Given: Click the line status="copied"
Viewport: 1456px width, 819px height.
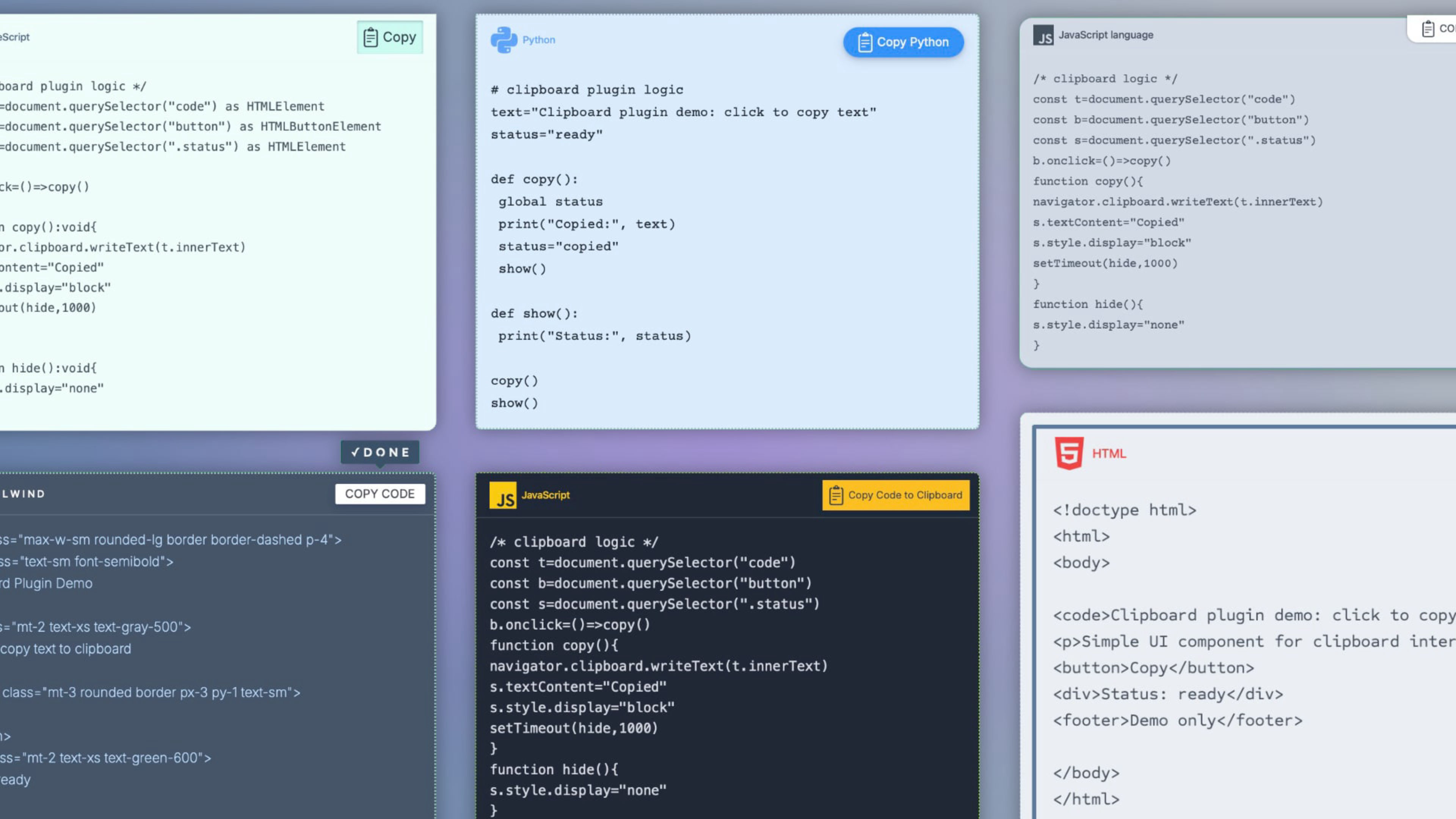Looking at the screenshot, I should (559, 246).
